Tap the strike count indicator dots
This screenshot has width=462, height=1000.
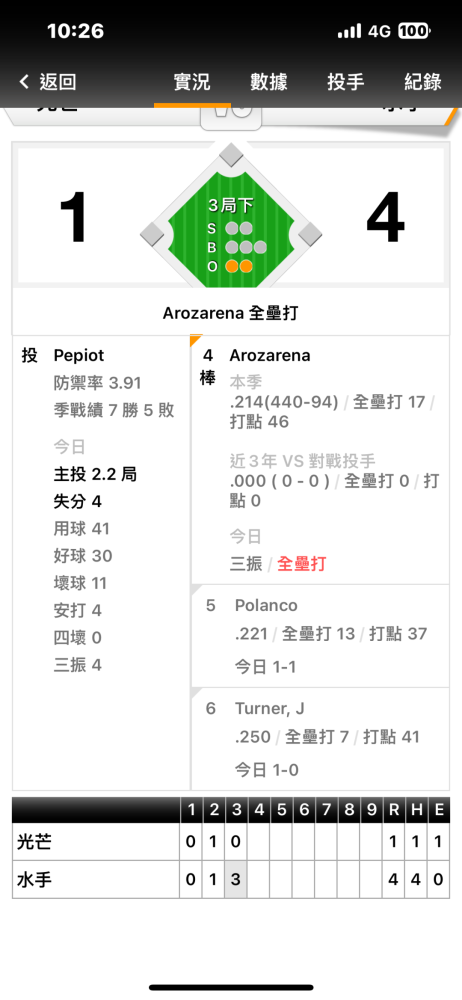point(239,228)
